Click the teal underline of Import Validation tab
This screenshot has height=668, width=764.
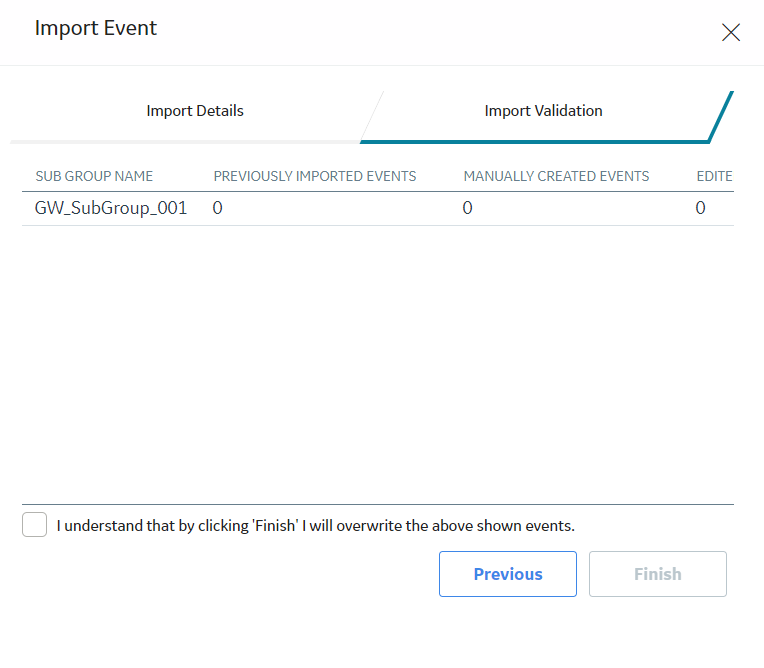pos(535,142)
